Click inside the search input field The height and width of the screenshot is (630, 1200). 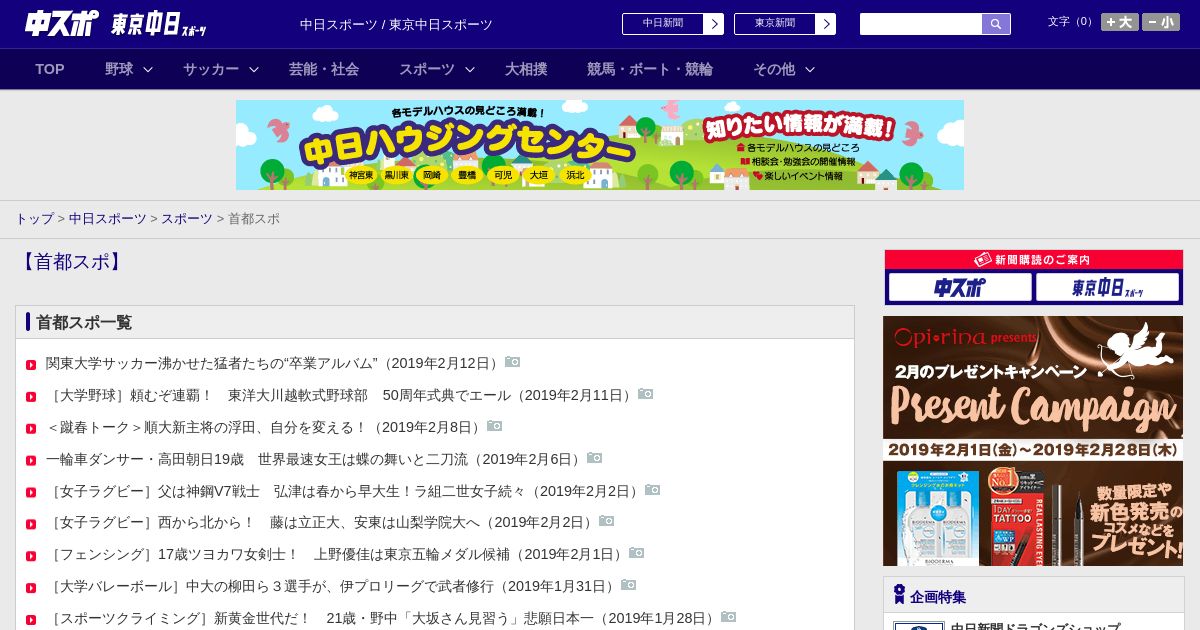[921, 24]
